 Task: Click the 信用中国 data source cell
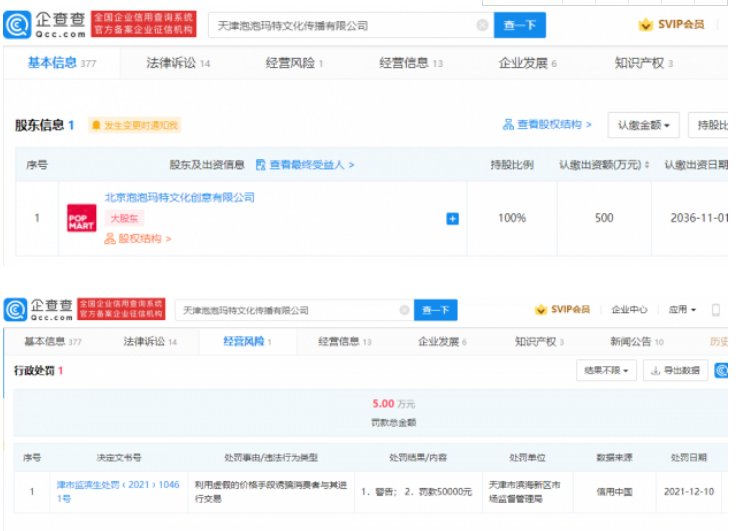[615, 491]
